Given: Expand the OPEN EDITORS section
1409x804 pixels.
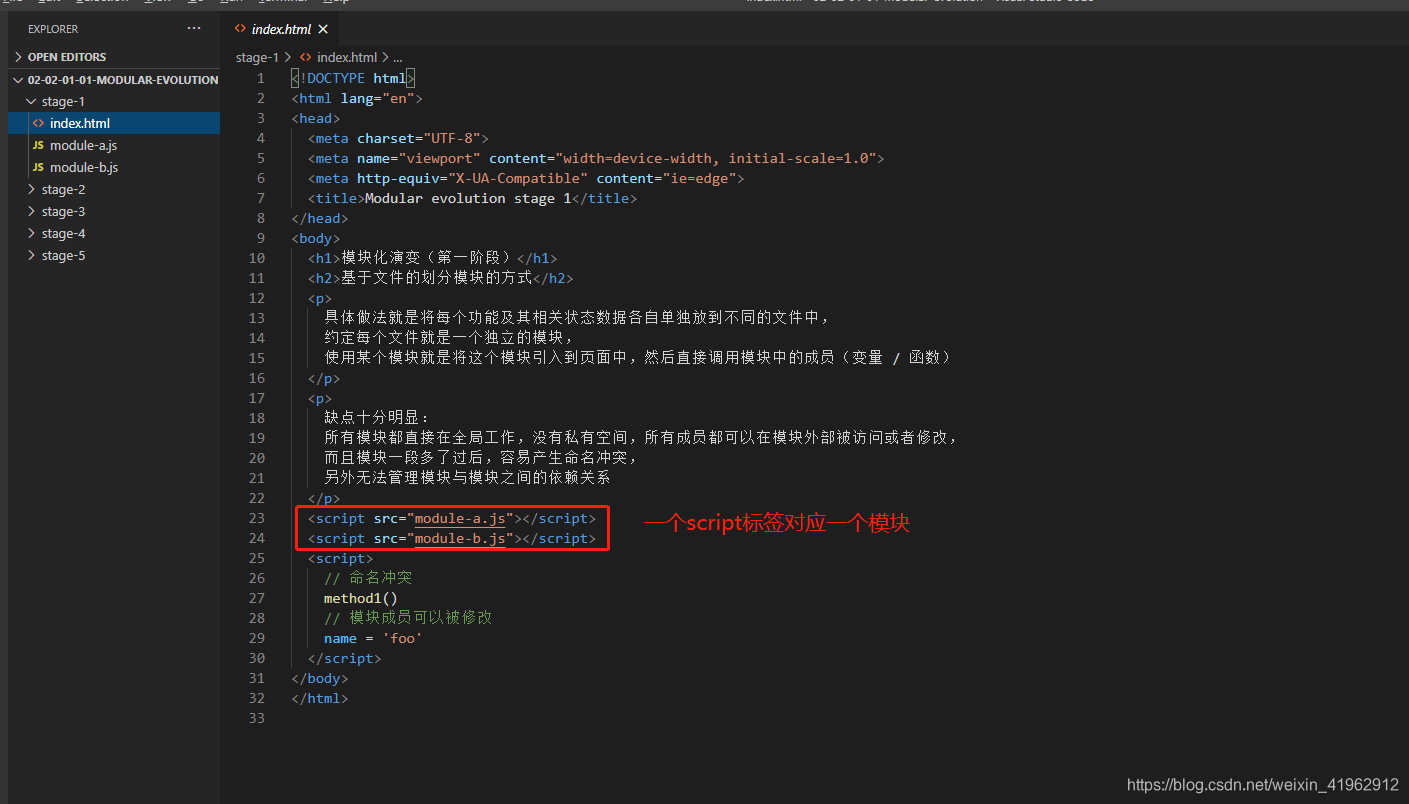Looking at the screenshot, I should tap(113, 57).
